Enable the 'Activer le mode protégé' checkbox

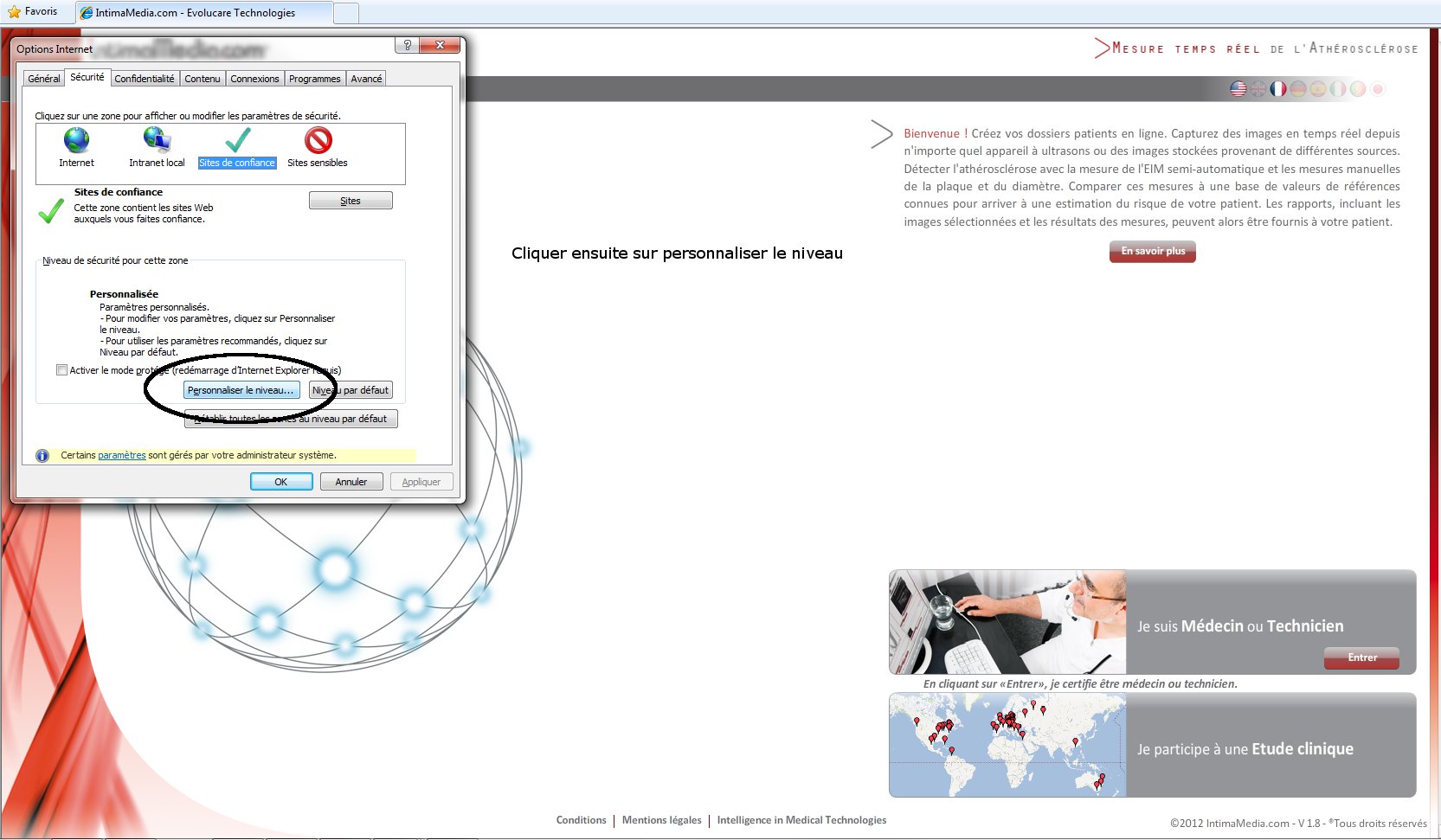click(61, 370)
